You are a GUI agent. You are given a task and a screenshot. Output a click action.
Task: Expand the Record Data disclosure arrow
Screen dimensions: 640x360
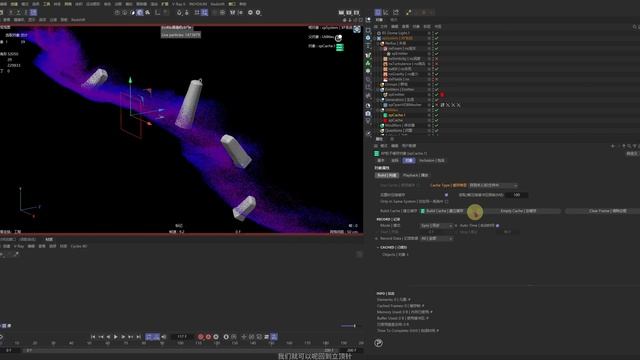tap(377, 238)
